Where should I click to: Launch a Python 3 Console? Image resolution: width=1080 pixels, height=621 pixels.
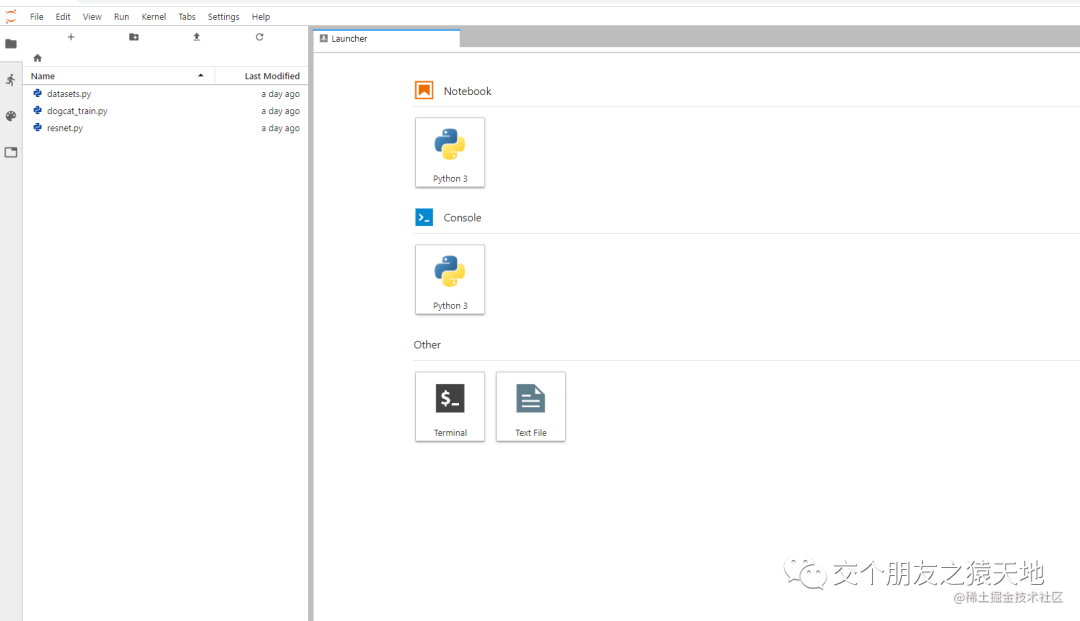pyautogui.click(x=450, y=280)
